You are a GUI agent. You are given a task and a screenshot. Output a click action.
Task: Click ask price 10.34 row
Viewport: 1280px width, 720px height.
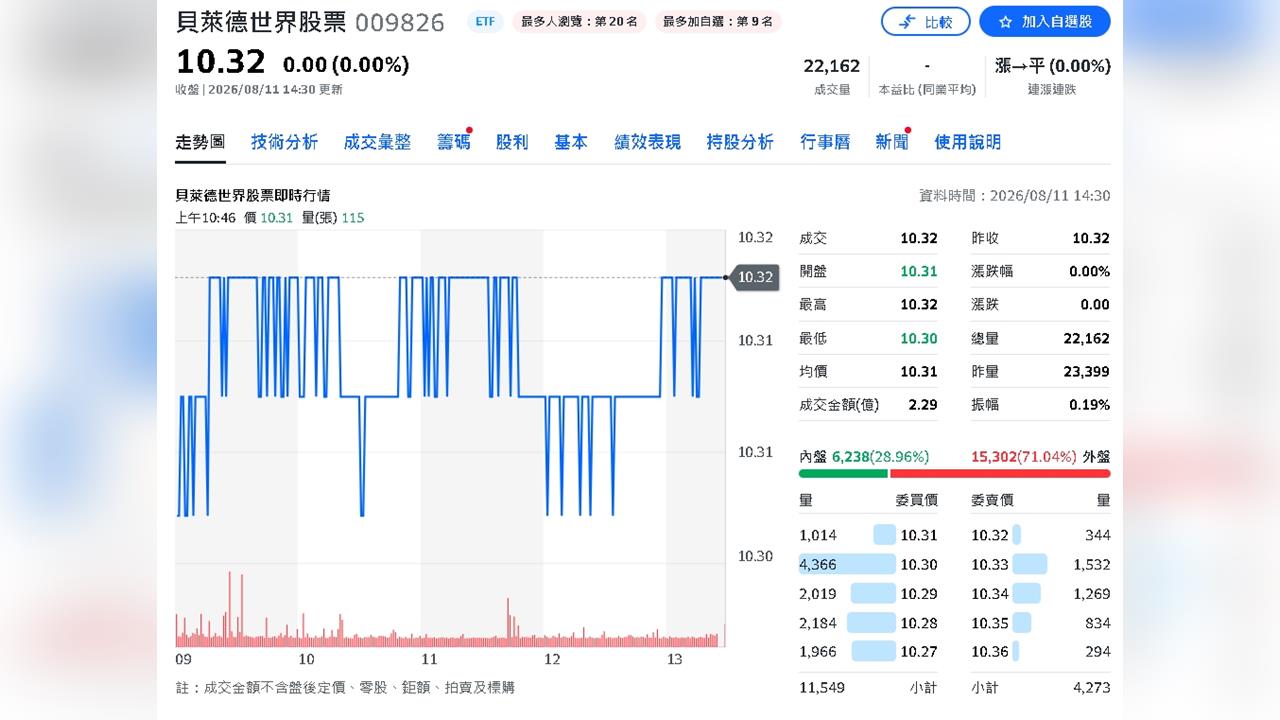point(1040,593)
